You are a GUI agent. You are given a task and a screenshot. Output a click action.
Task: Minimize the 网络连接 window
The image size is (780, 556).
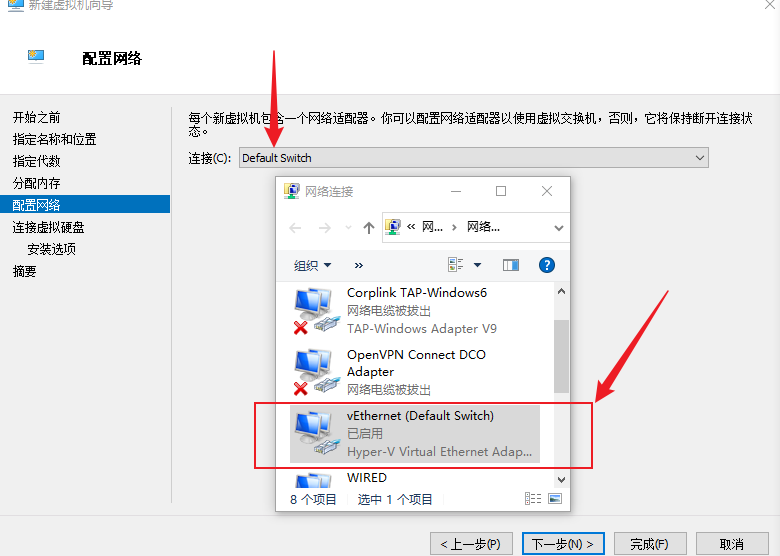(456, 191)
